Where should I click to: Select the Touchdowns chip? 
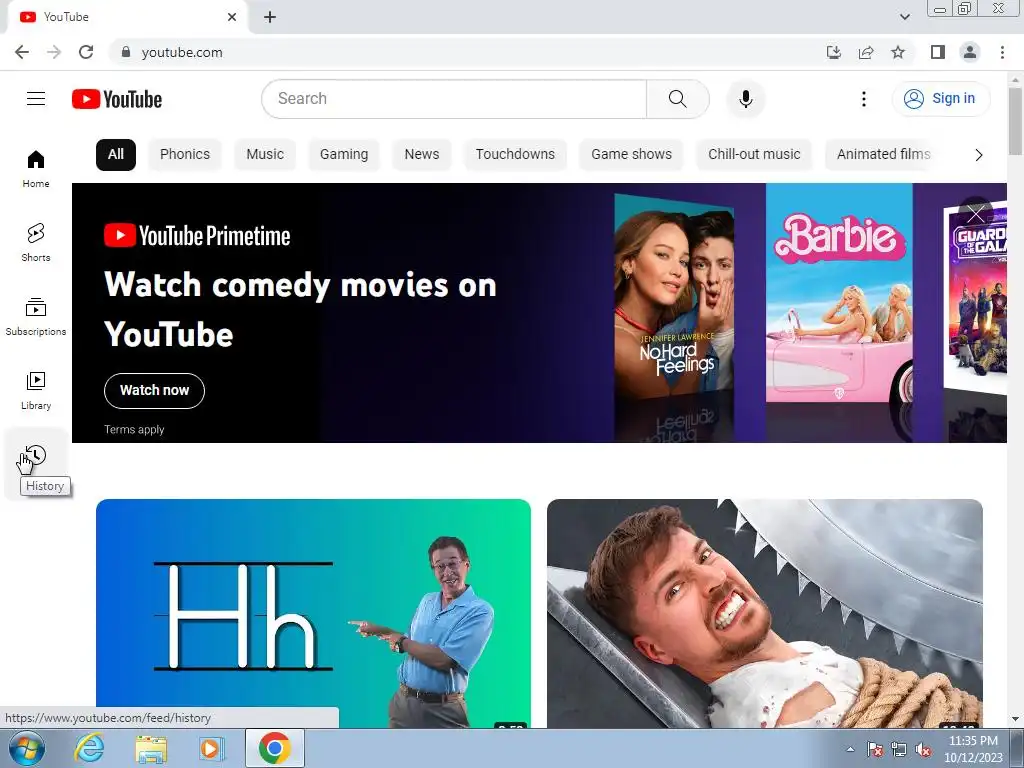pos(515,155)
